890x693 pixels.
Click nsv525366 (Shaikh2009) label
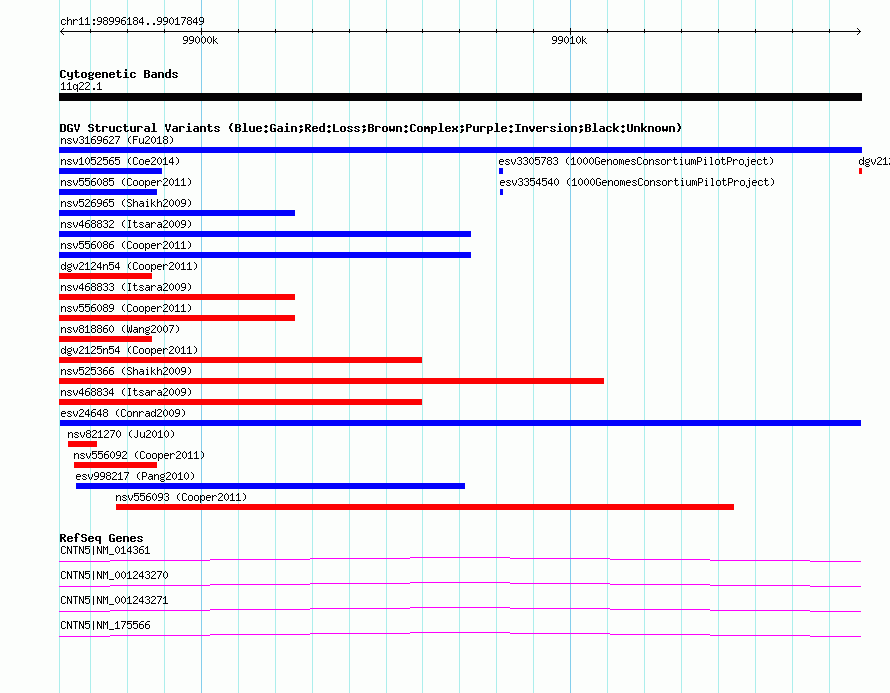(x=126, y=371)
